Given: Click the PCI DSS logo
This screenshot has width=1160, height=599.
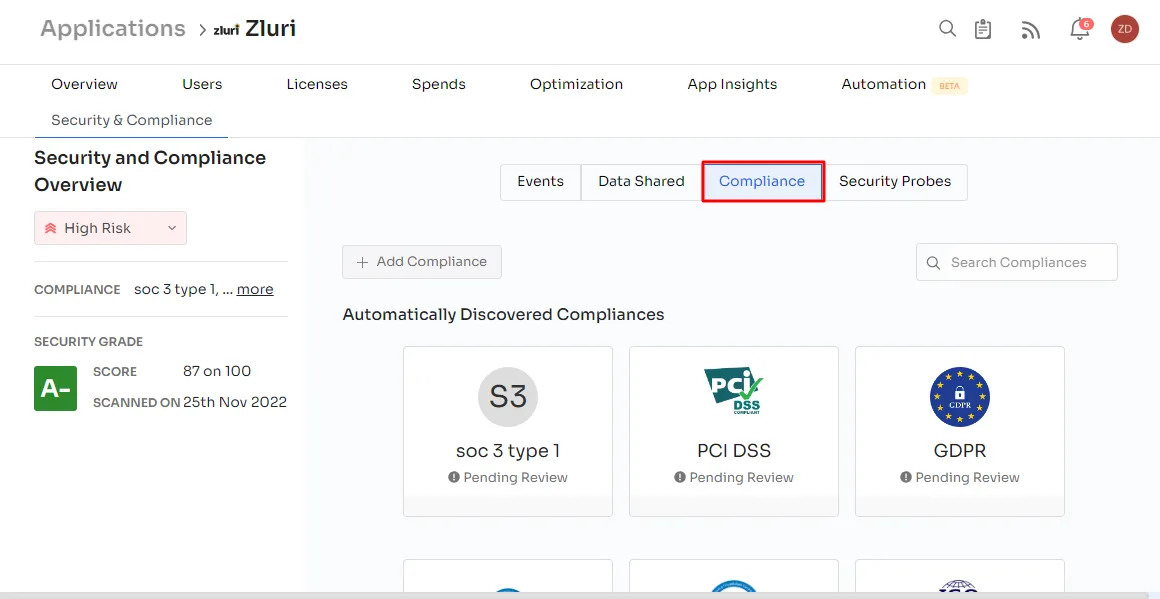Looking at the screenshot, I should click(734, 391).
